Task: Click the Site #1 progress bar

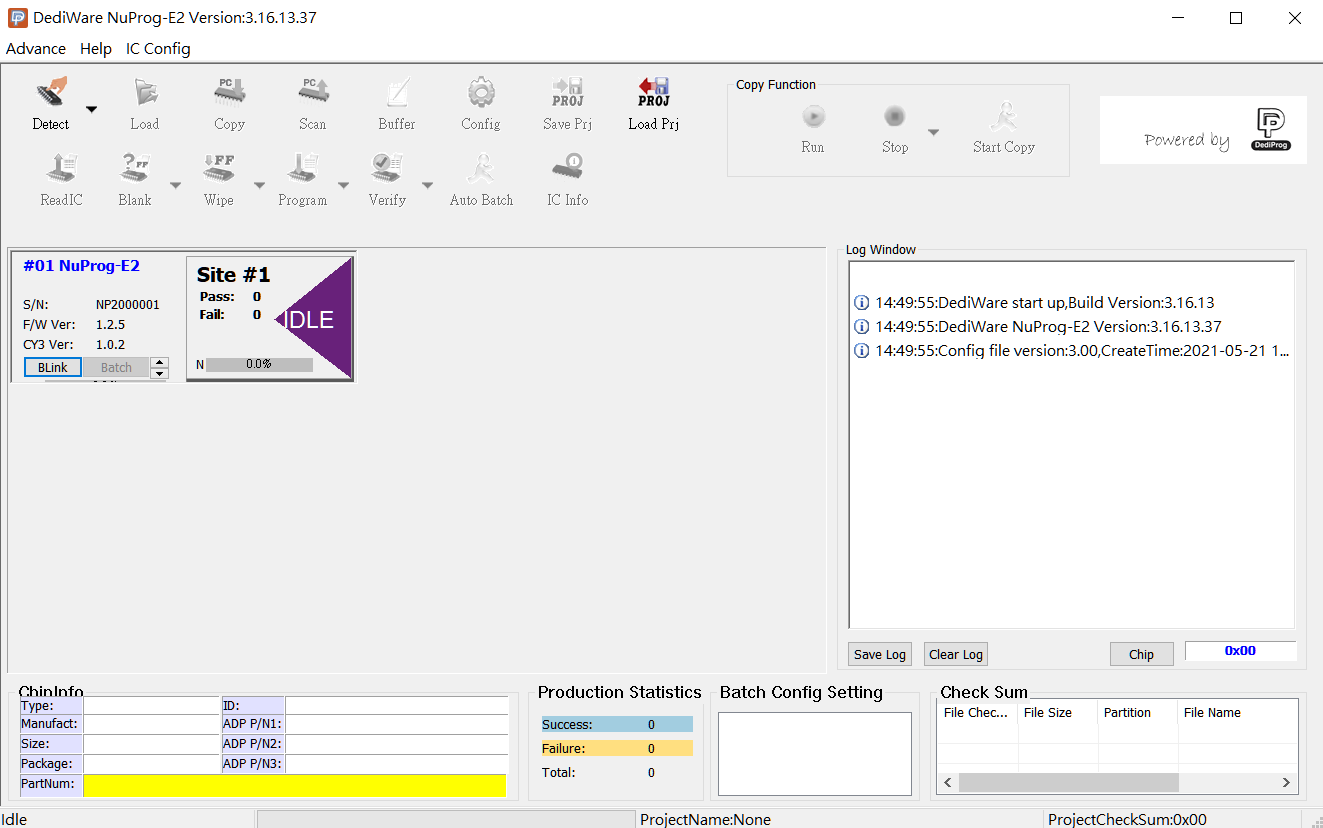Action: click(259, 364)
